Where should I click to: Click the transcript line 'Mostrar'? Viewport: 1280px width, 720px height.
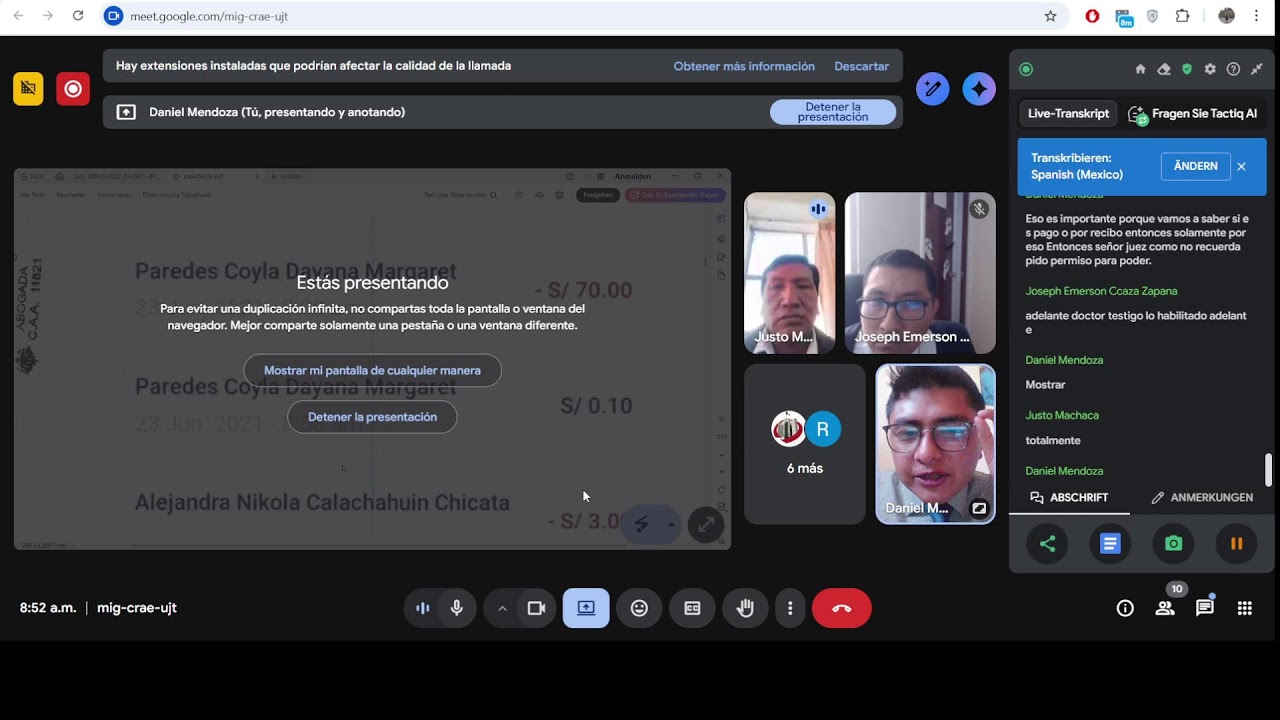pyautogui.click(x=1045, y=384)
